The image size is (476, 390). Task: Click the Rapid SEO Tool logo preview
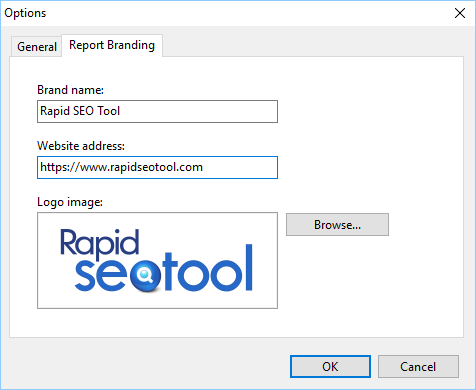(157, 260)
